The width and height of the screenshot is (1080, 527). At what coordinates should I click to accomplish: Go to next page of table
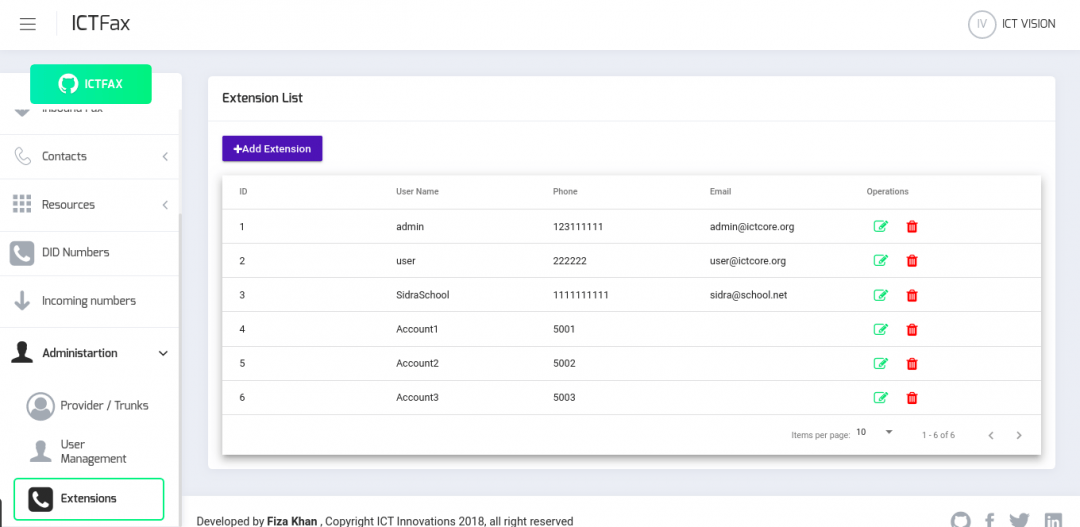point(1018,435)
